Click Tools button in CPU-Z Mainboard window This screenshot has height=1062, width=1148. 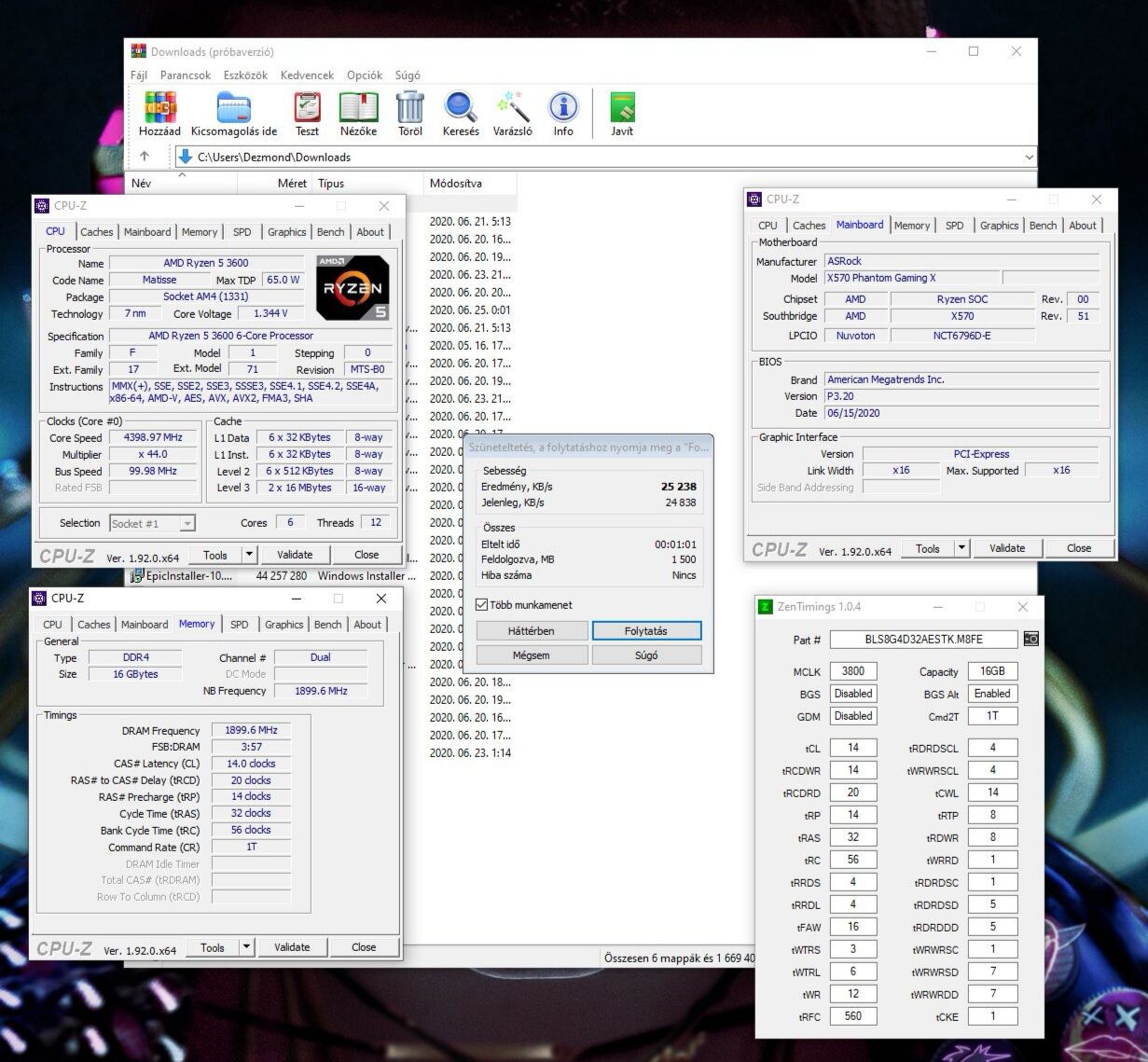click(x=928, y=548)
